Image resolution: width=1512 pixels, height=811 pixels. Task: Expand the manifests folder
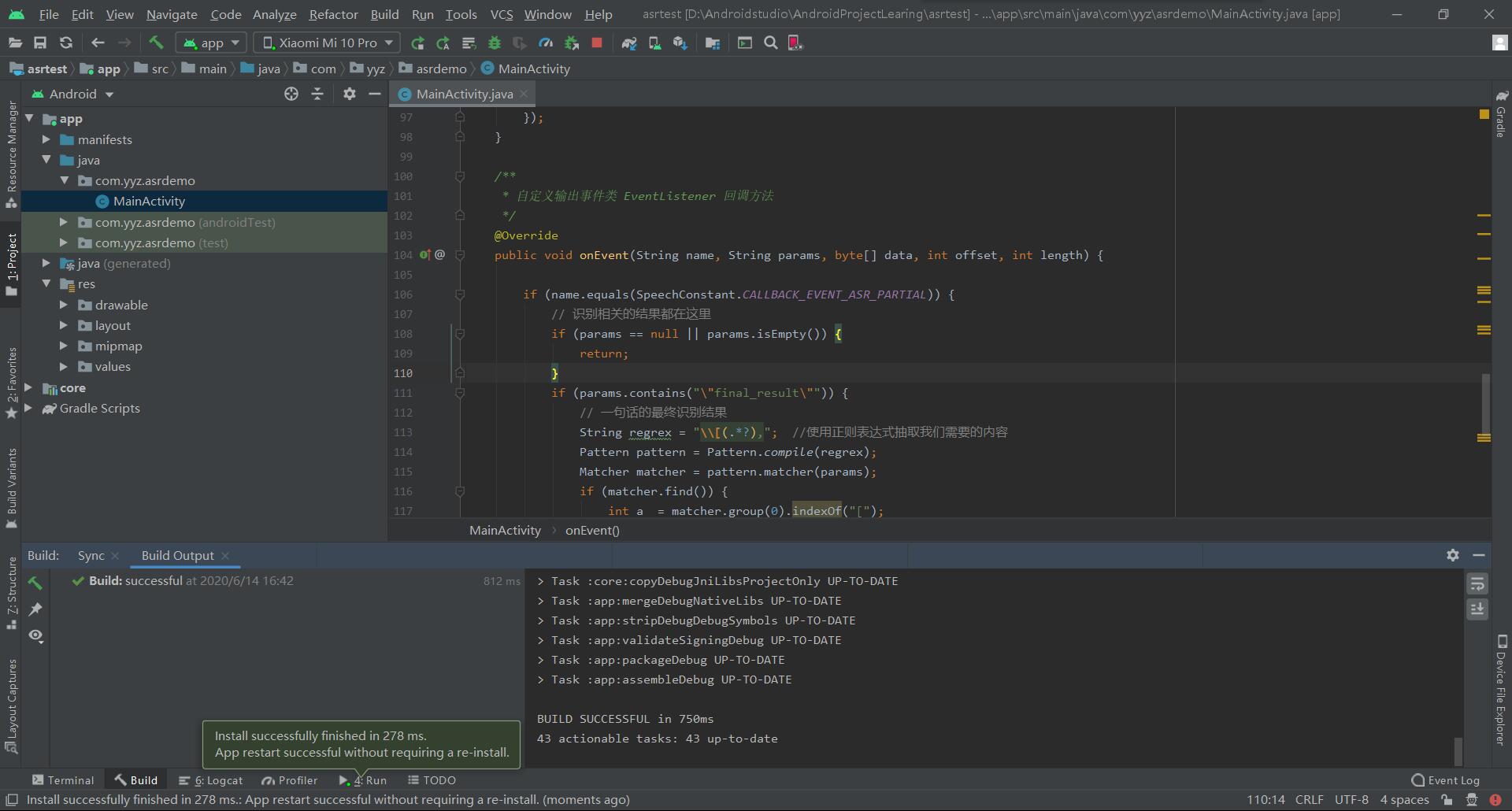(x=46, y=139)
